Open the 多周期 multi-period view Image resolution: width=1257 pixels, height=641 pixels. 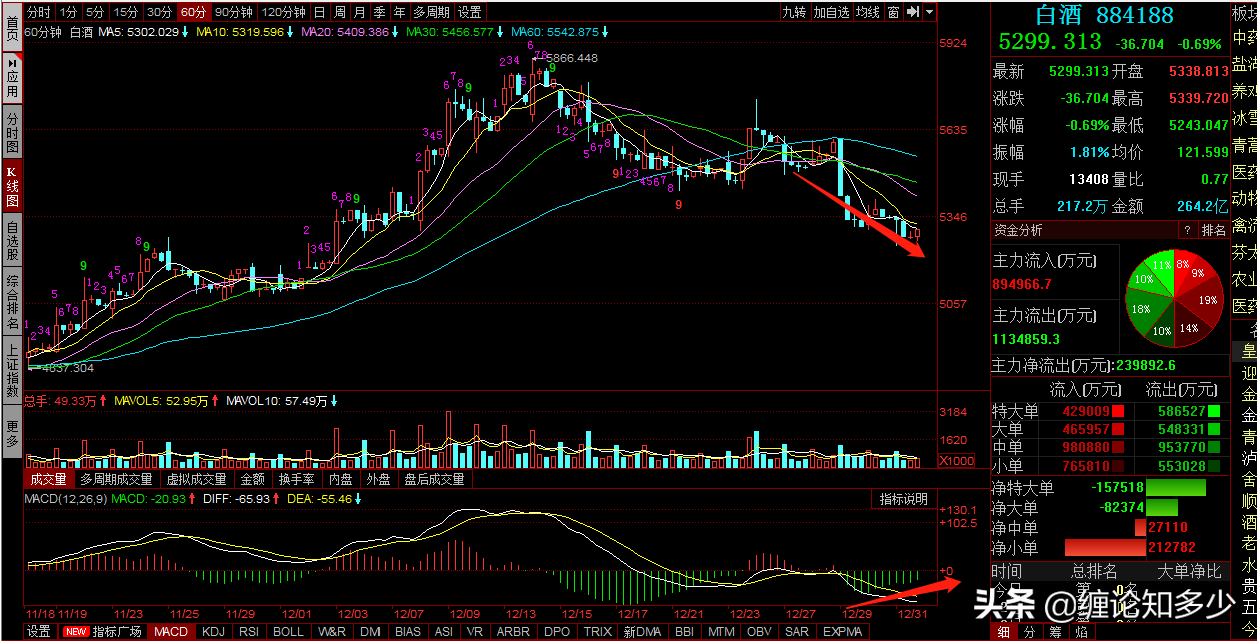point(431,12)
